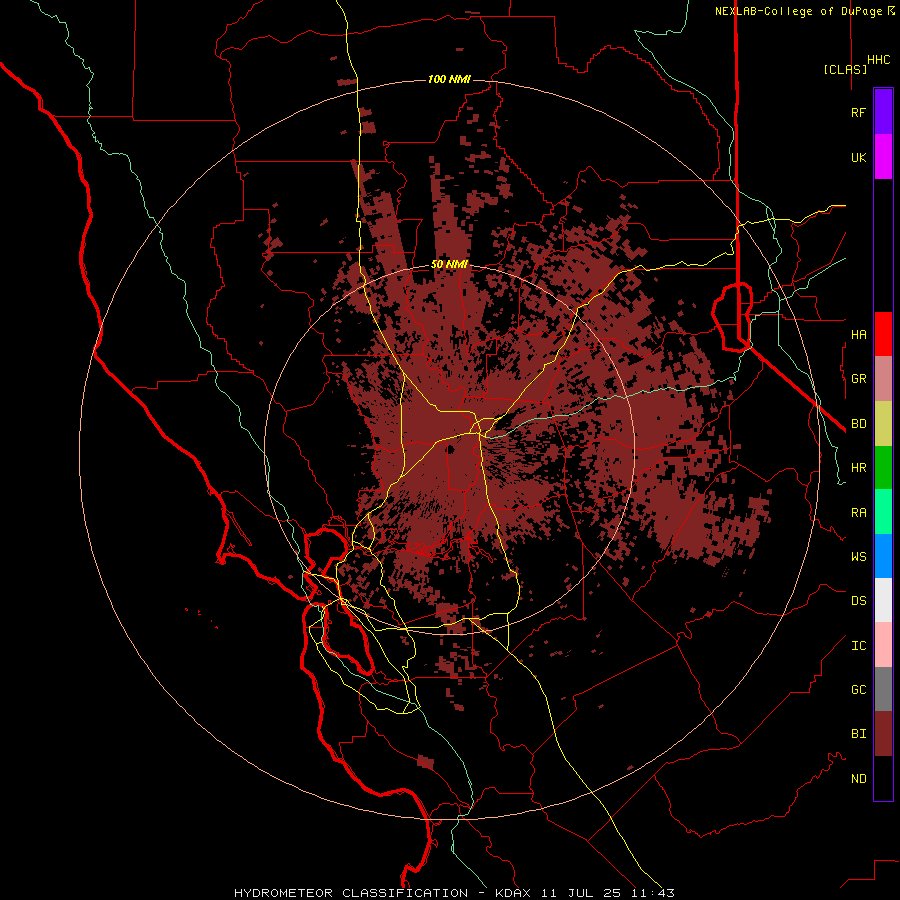
Task: Click the BD legend label
Action: 858,424
